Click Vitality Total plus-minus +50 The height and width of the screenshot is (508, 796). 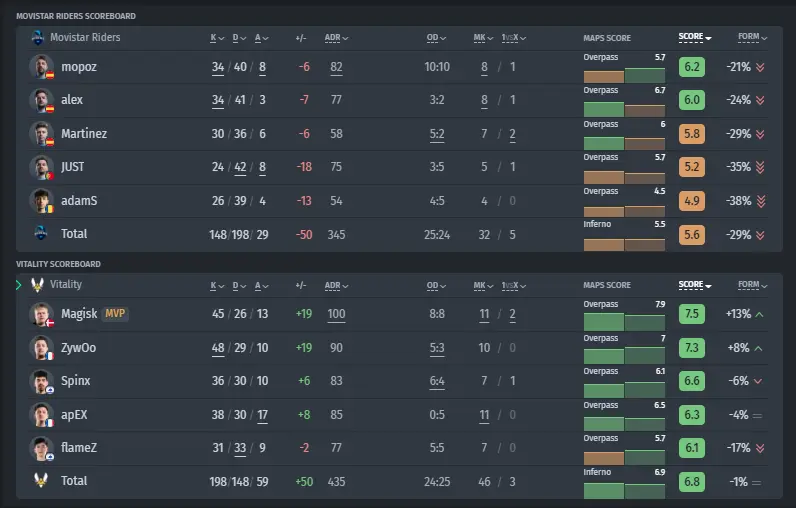304,482
